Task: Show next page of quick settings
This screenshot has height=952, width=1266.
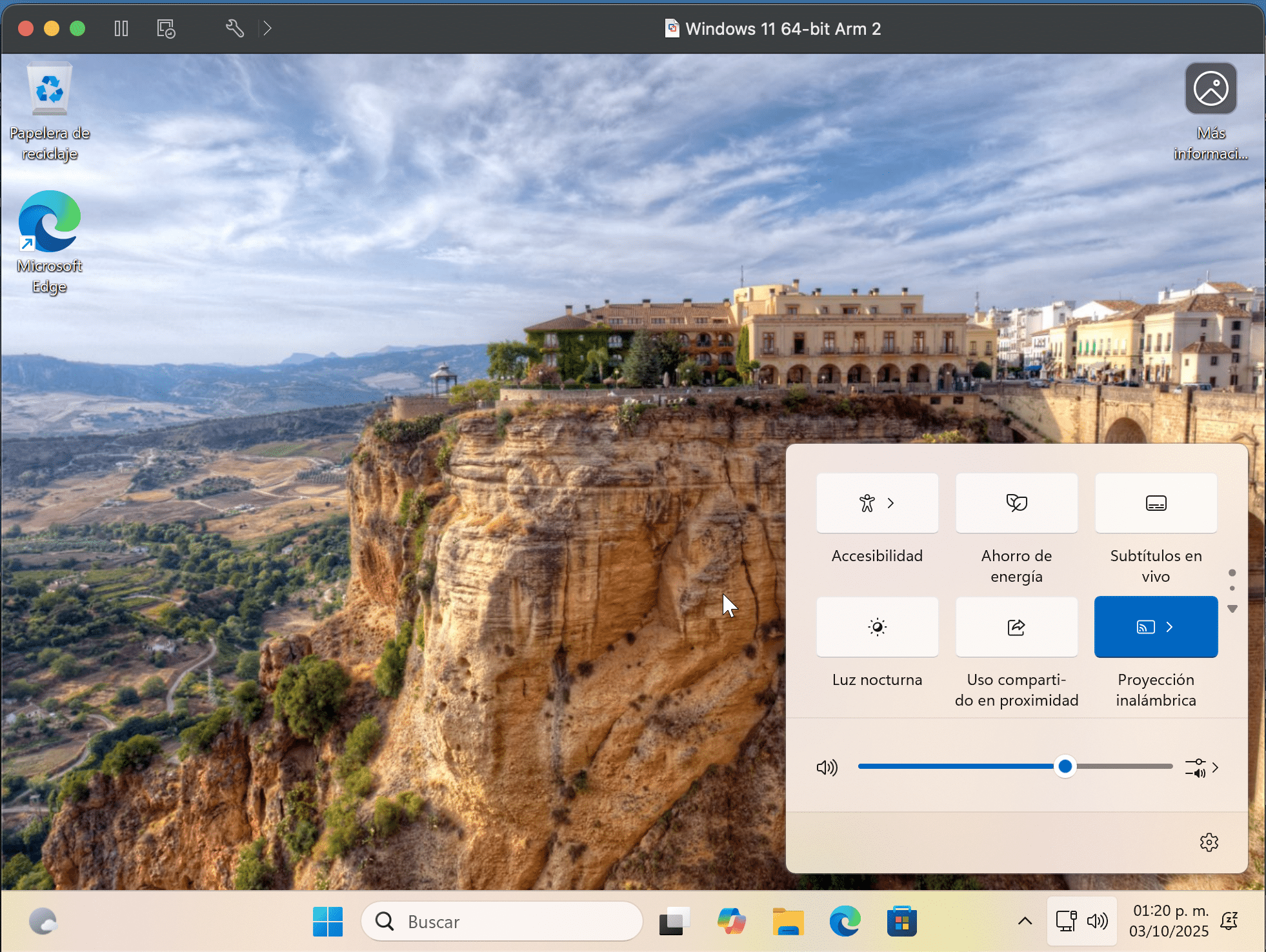Action: pyautogui.click(x=1233, y=609)
